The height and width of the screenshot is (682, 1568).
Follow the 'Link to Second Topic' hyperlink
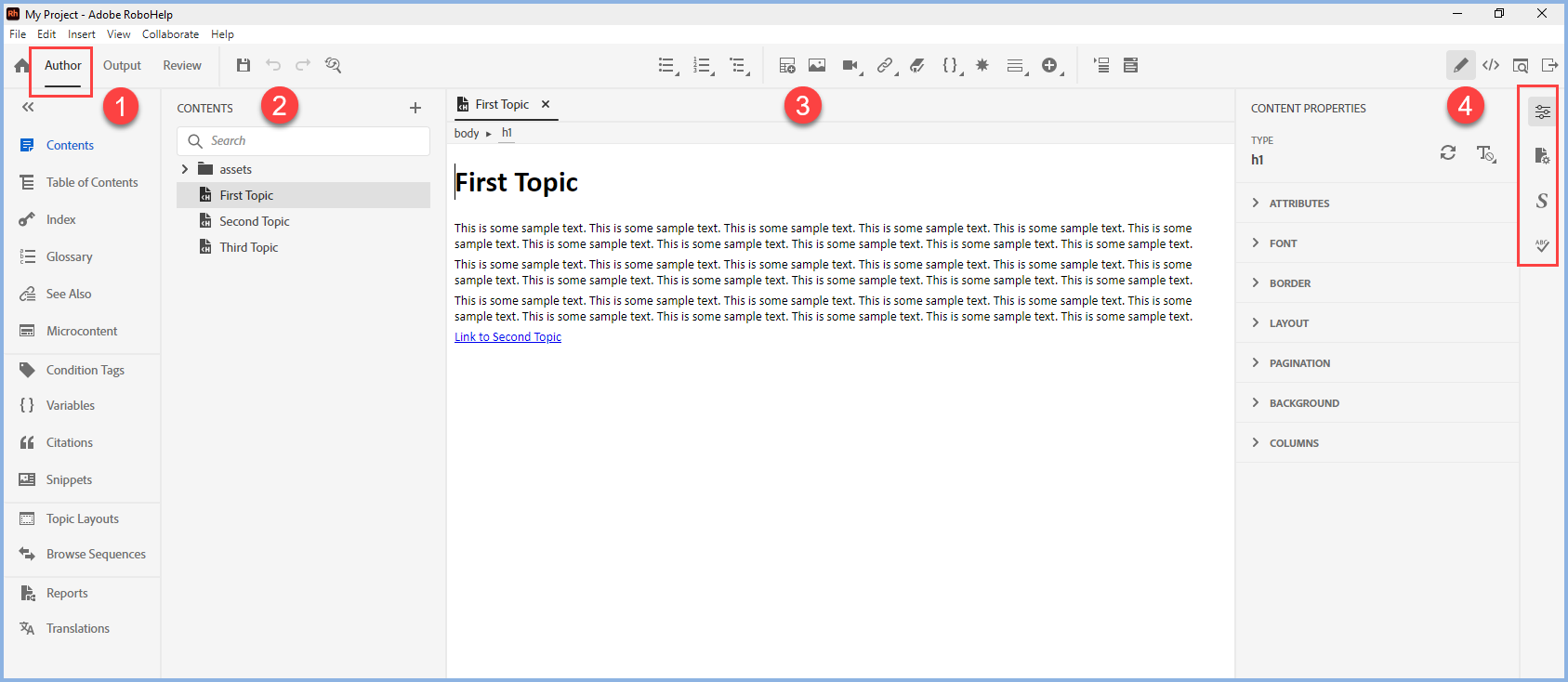click(507, 337)
